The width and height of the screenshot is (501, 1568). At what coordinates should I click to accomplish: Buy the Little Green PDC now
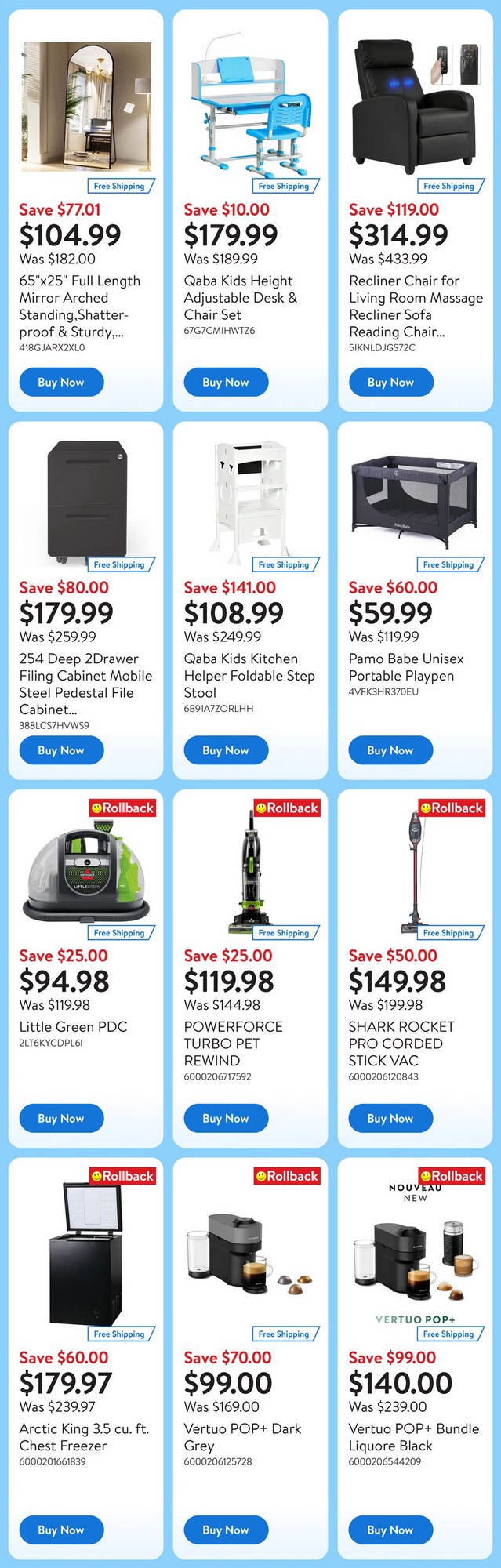61,1119
